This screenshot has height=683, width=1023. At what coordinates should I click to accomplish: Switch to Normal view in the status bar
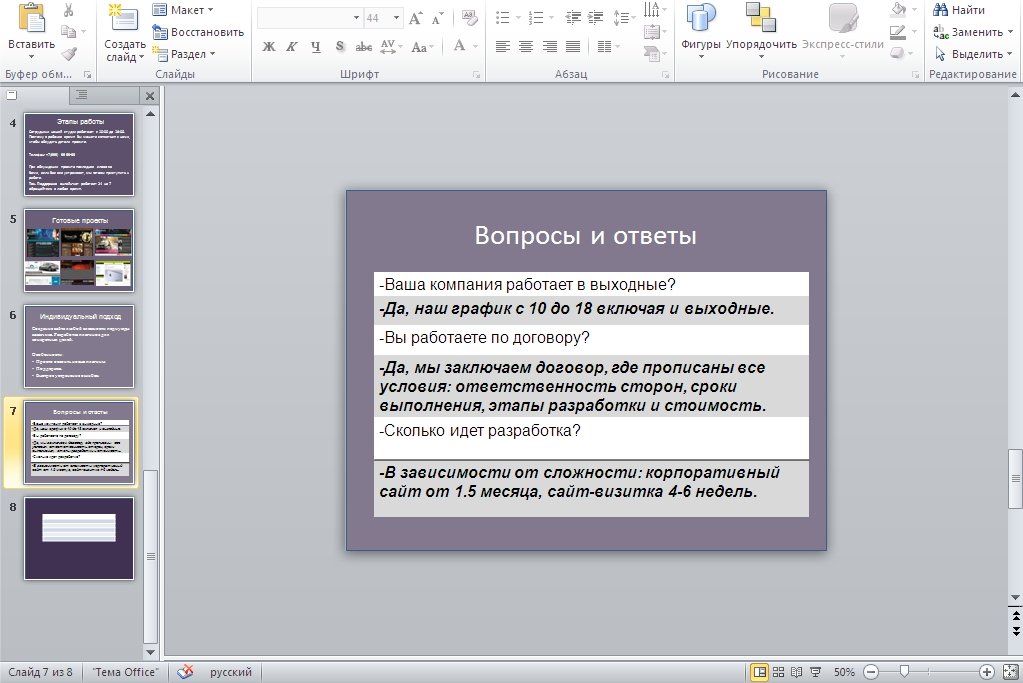coord(759,671)
